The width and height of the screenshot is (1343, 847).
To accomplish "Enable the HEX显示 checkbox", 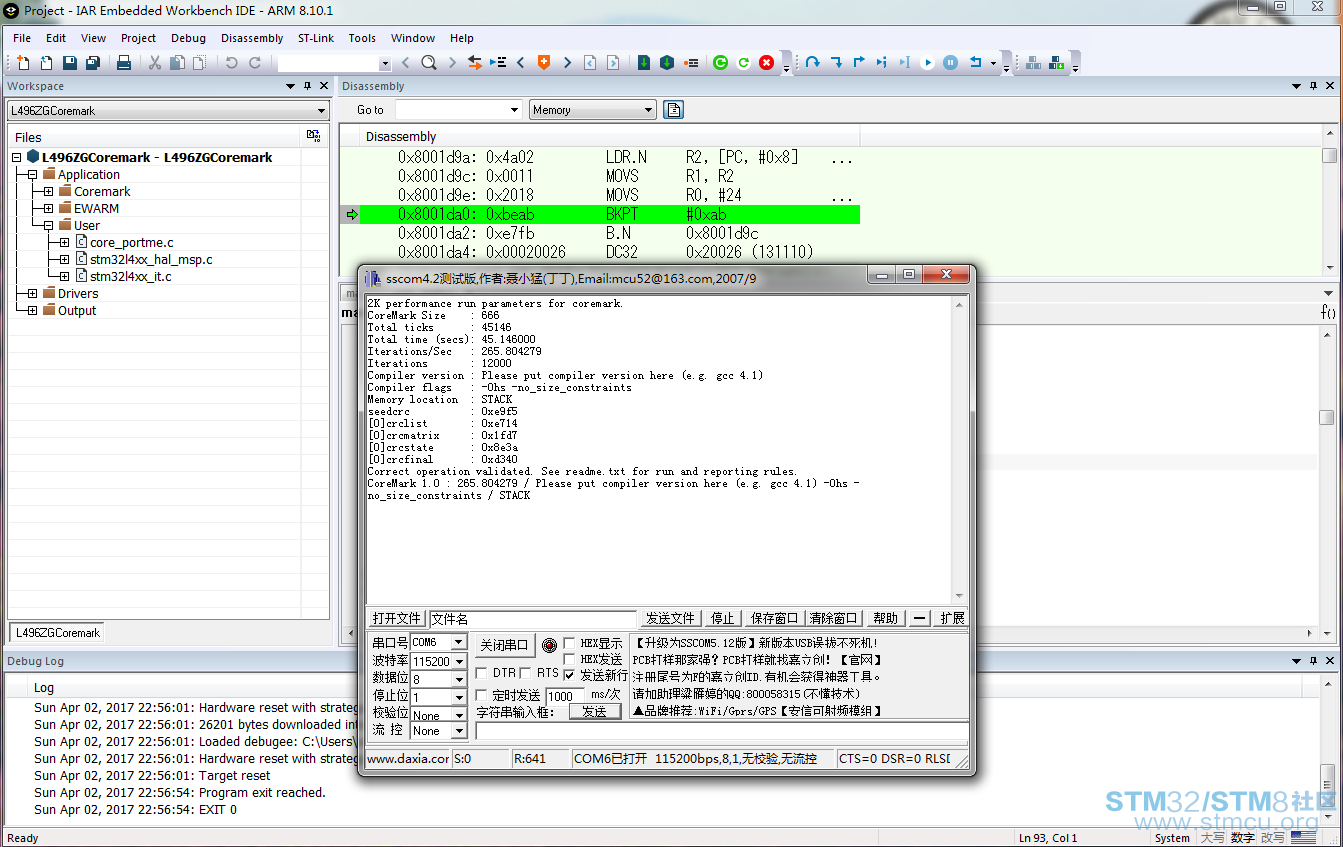I will [x=569, y=643].
